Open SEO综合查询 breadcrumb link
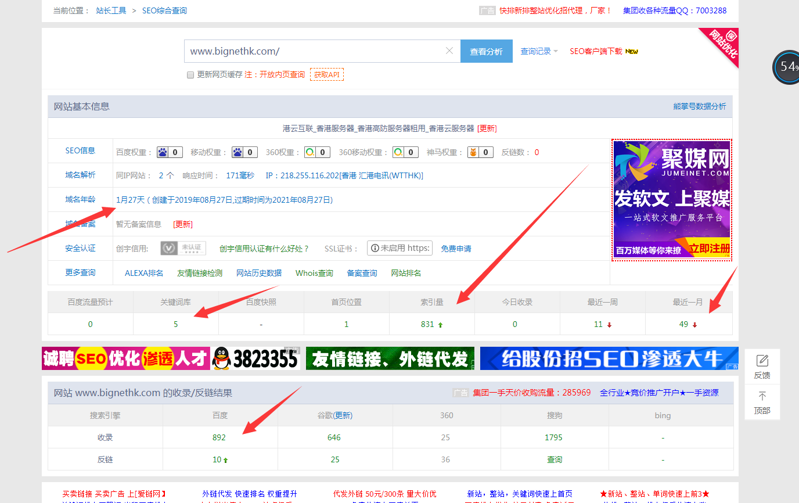Viewport: 799px width, 503px height. (x=164, y=11)
